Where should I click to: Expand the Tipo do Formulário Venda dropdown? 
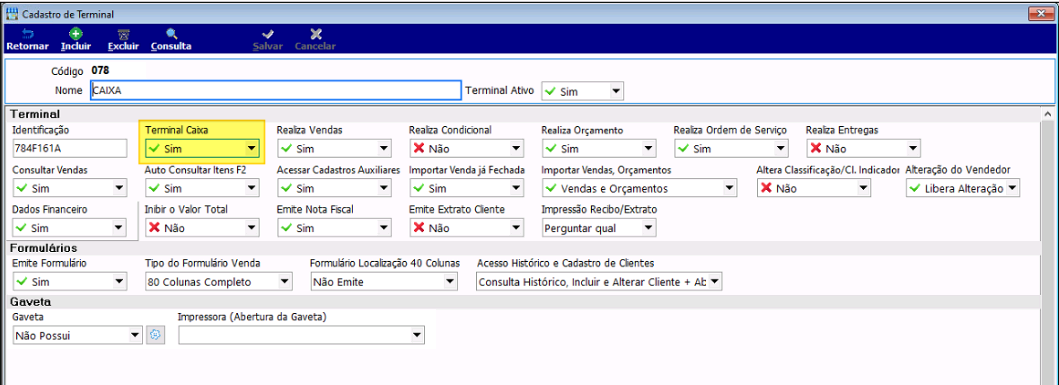(219, 282)
